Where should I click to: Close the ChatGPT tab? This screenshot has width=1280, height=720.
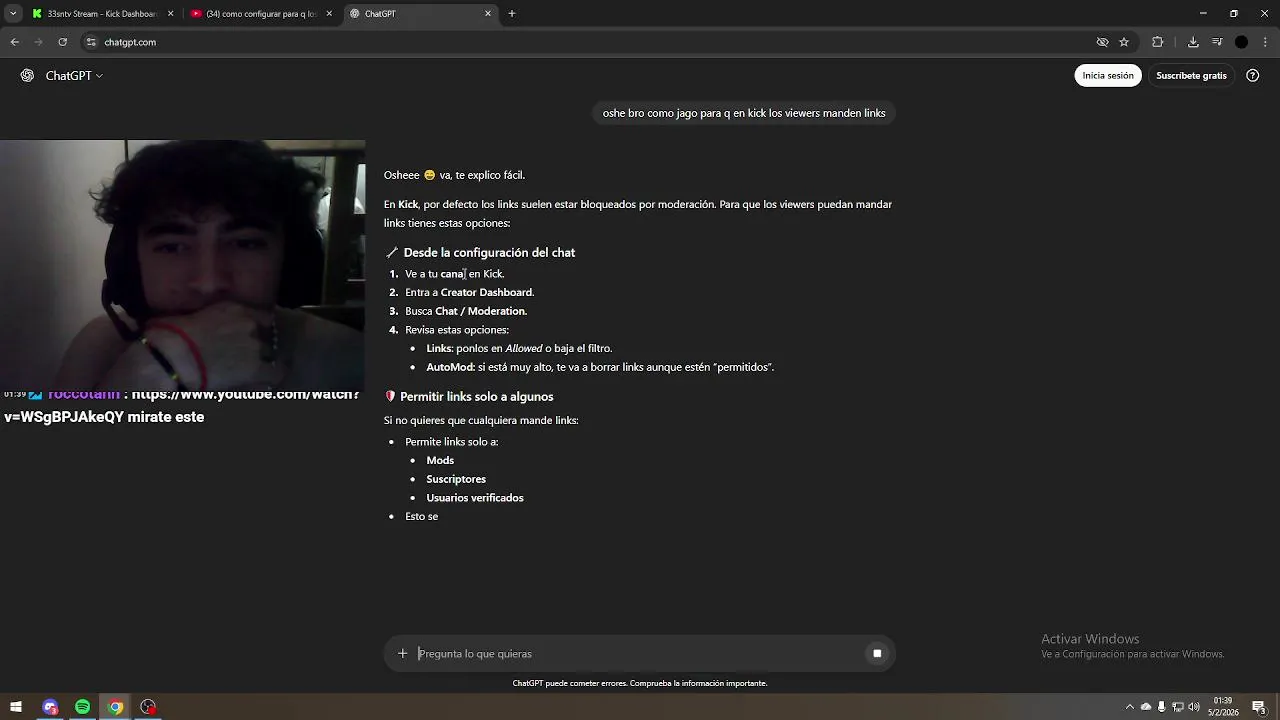[x=488, y=14]
